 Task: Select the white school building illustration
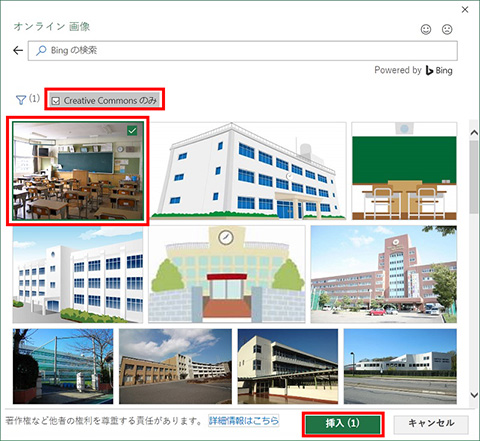point(248,171)
